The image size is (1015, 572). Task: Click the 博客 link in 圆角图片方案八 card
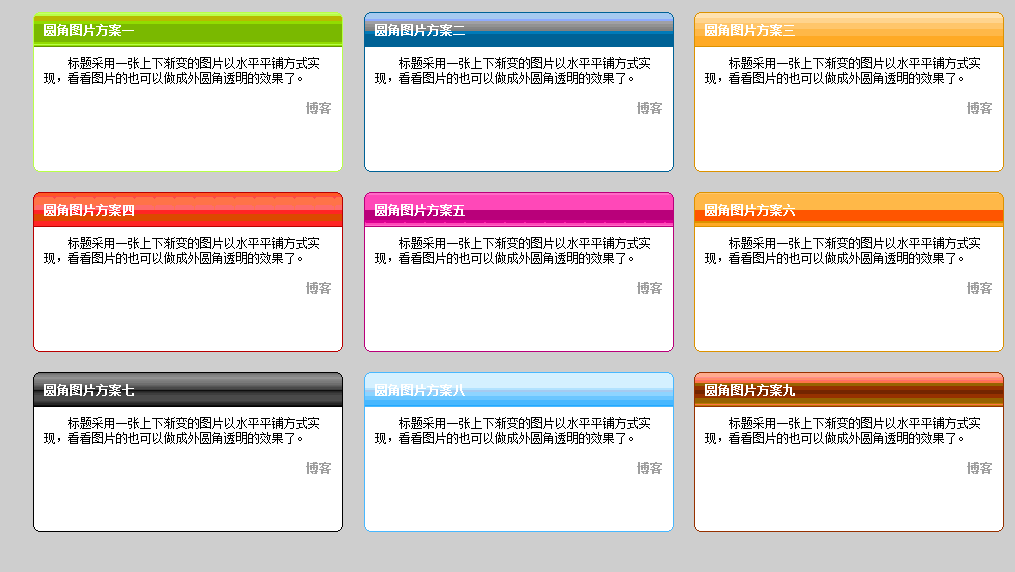click(649, 468)
